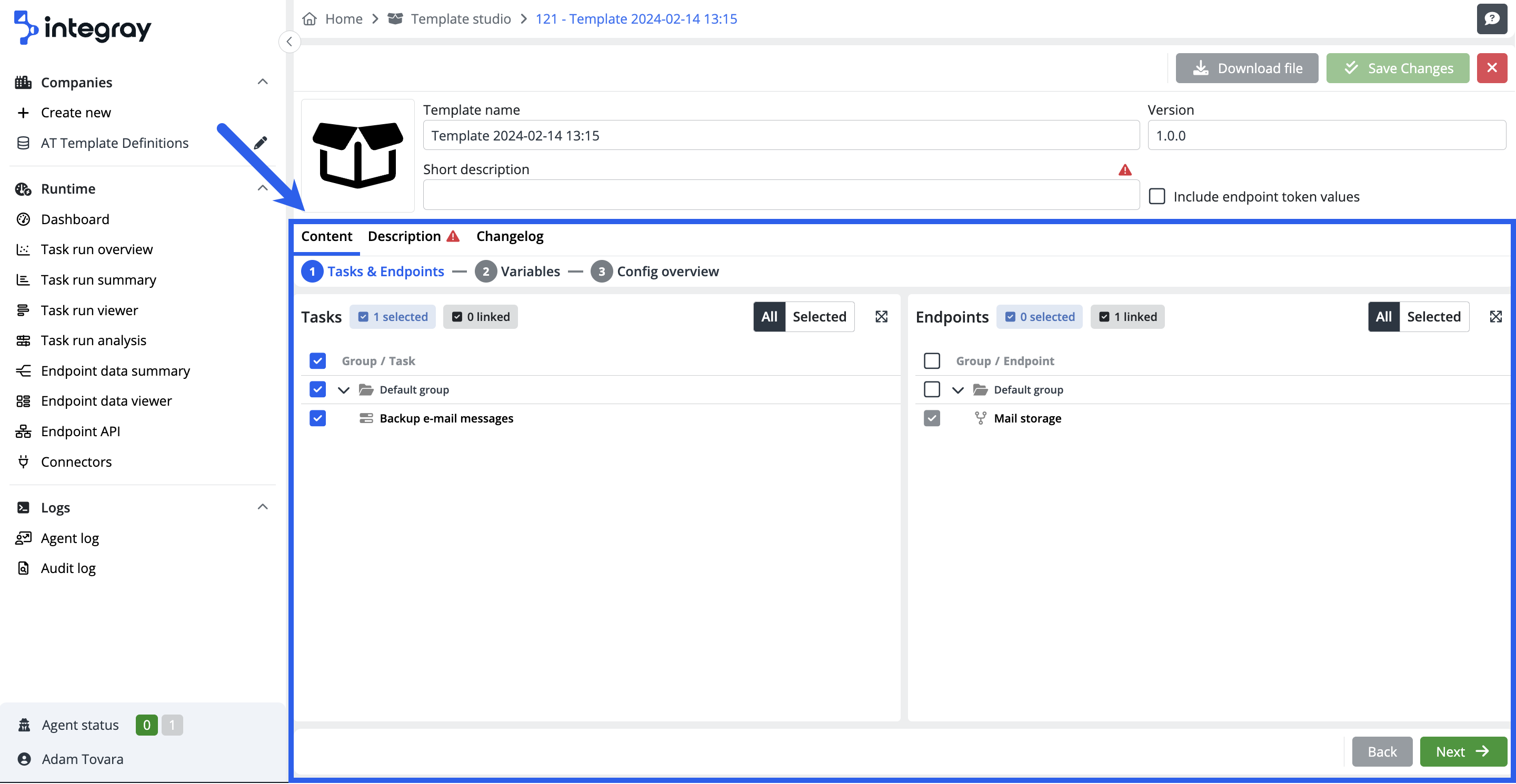1516x784 pixels.
Task: Open the help chat icon top right
Action: coord(1491,19)
